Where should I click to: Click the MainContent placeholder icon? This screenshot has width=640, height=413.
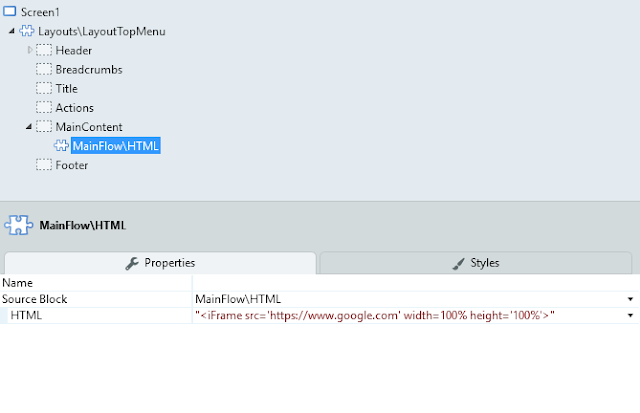coord(44,127)
